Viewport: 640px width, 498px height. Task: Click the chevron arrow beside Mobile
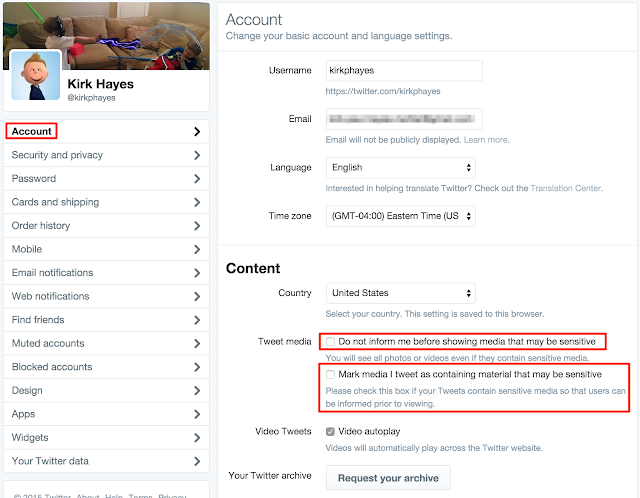(197, 249)
